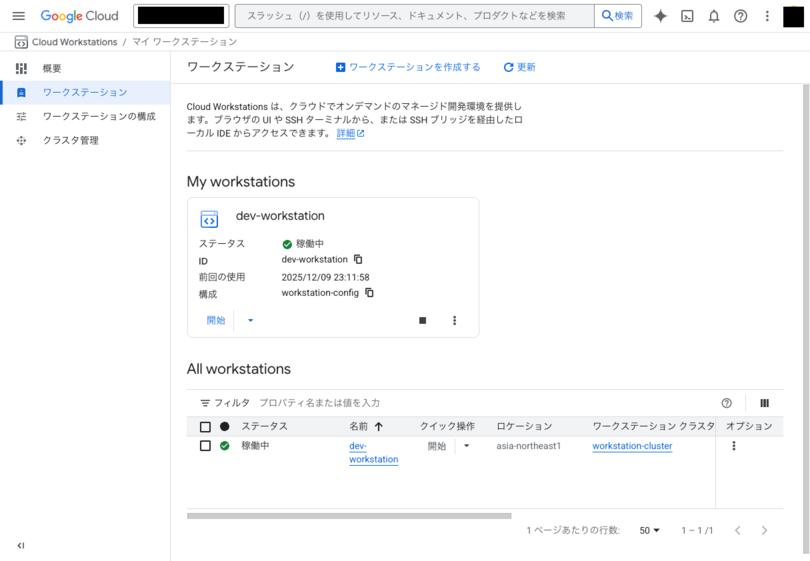This screenshot has height=561, width=810.
Task: Select 概要 in the sidebar
Action: pos(85,68)
